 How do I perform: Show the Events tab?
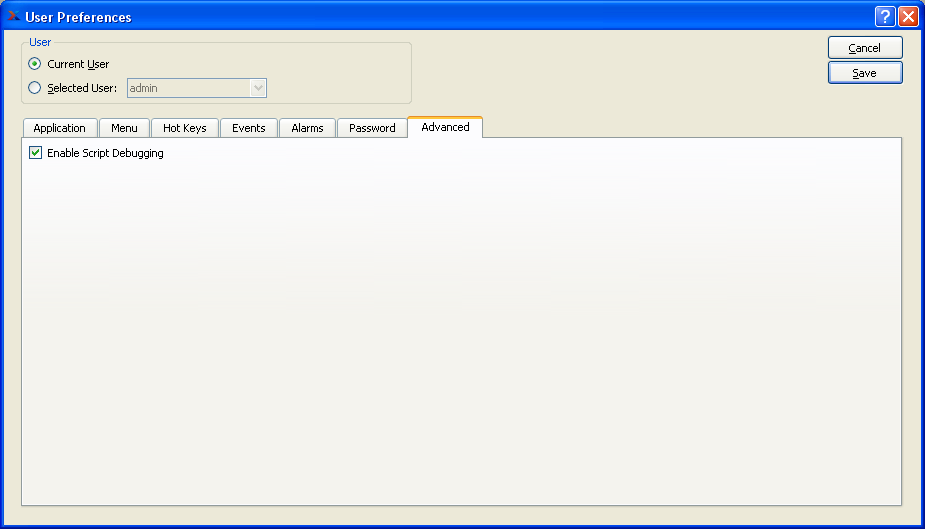coord(248,128)
